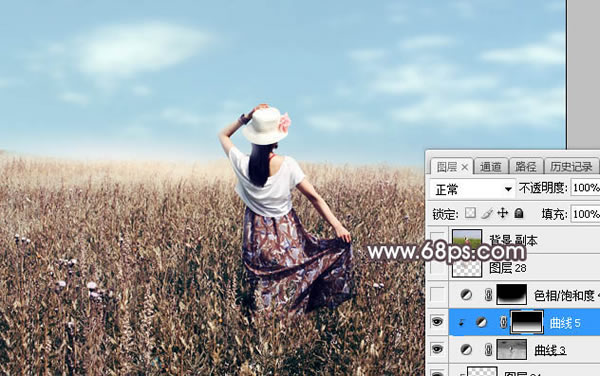Click the lock all padlock icon
Image resolution: width=600 pixels, height=376 pixels.
pos(519,213)
